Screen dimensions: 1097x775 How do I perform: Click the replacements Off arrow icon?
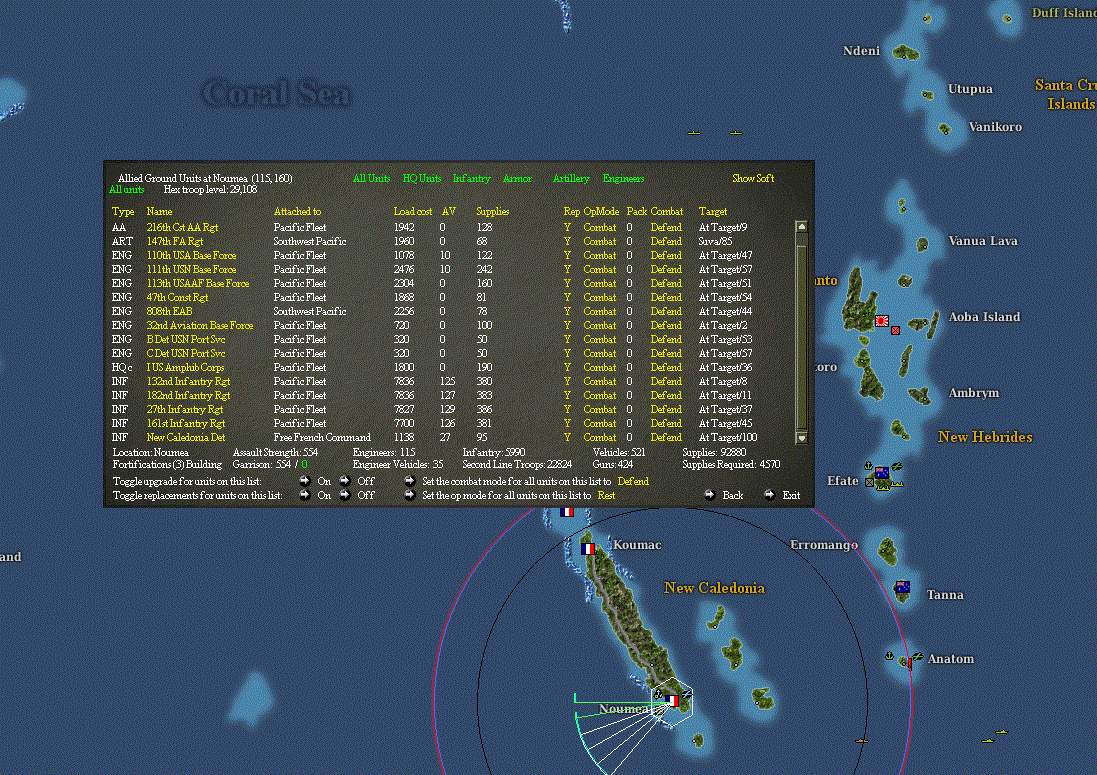[x=345, y=495]
